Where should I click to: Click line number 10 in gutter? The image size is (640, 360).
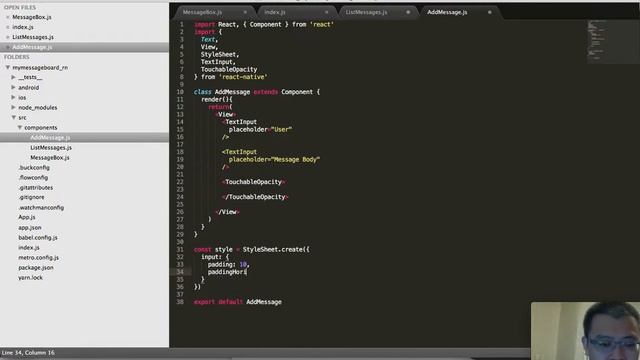click(x=180, y=92)
